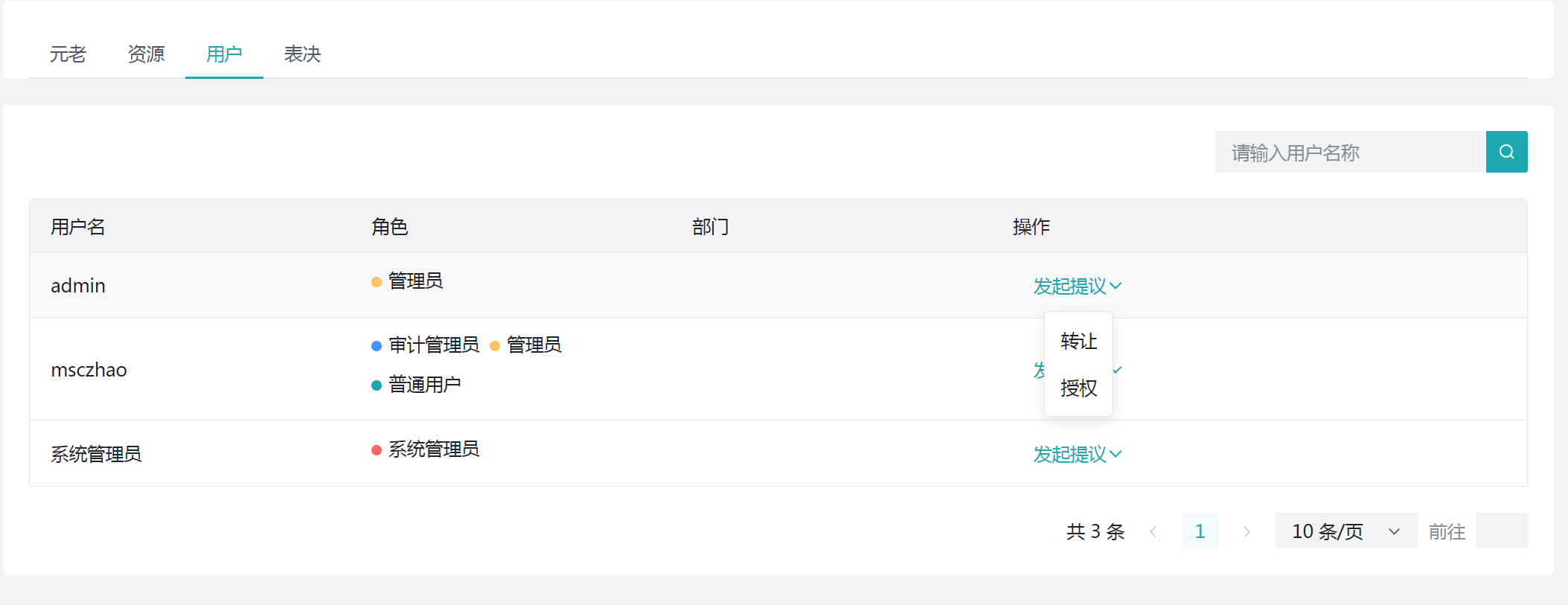1568x605 pixels.
Task: Click the 审计管理员 role tag
Action: click(x=433, y=345)
